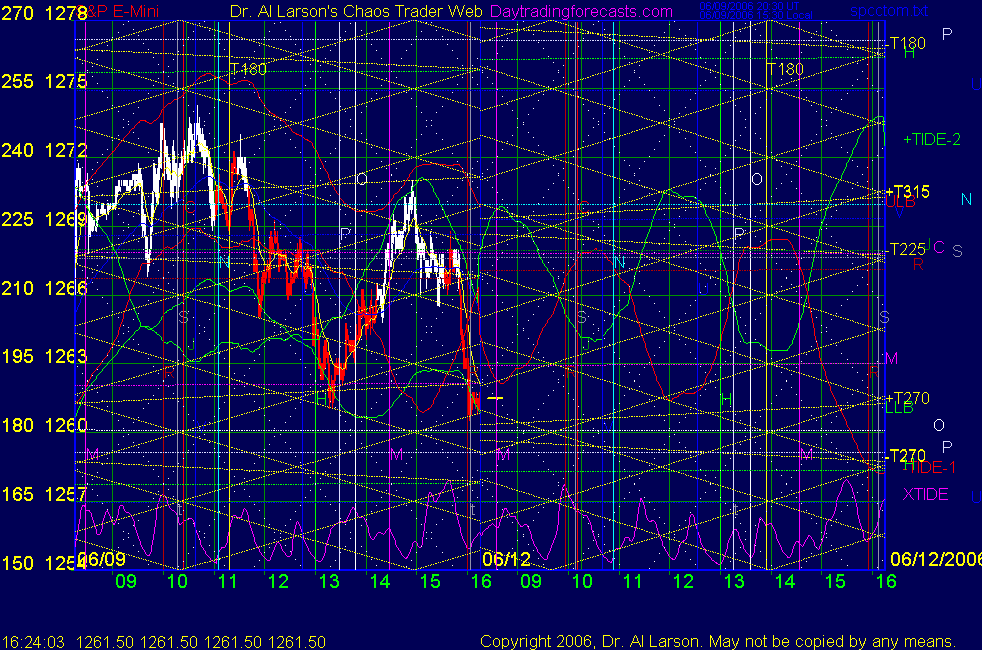Click the +TIDE-2 curve legend label
This screenshot has width=982, height=650.
click(932, 139)
